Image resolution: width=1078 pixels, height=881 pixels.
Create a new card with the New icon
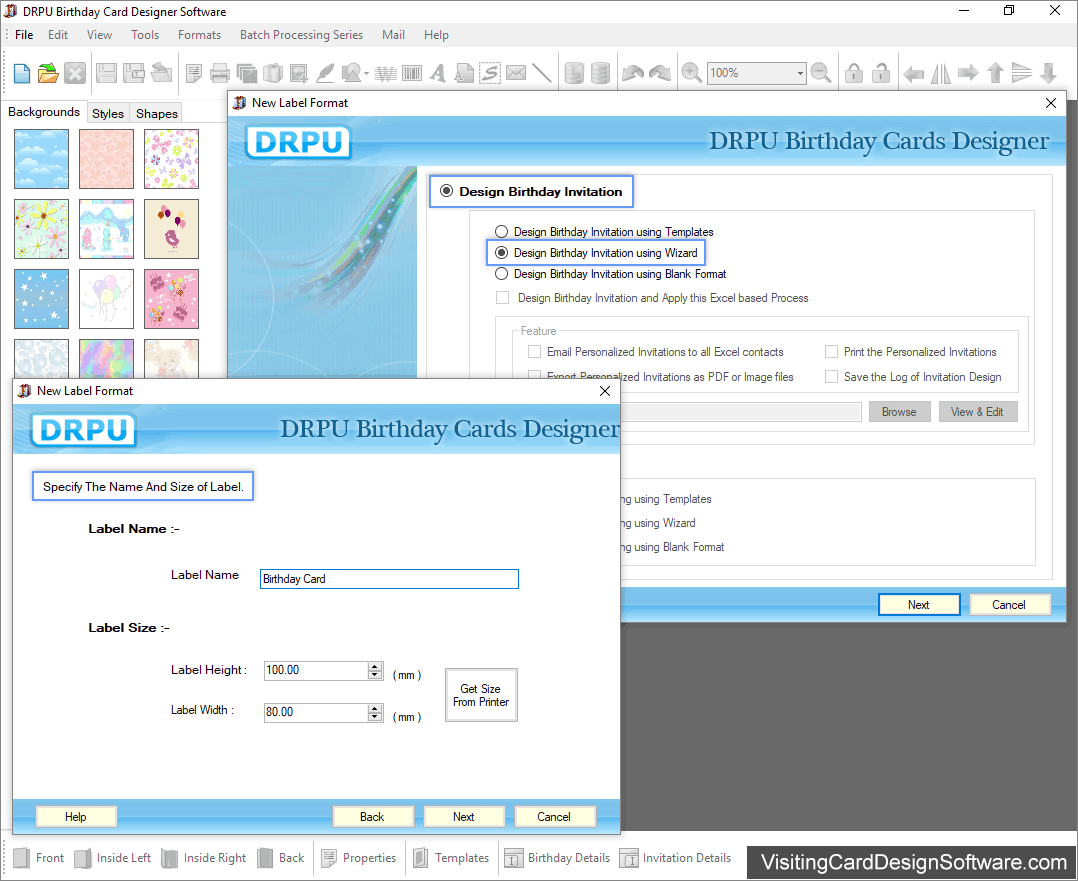click(x=21, y=73)
